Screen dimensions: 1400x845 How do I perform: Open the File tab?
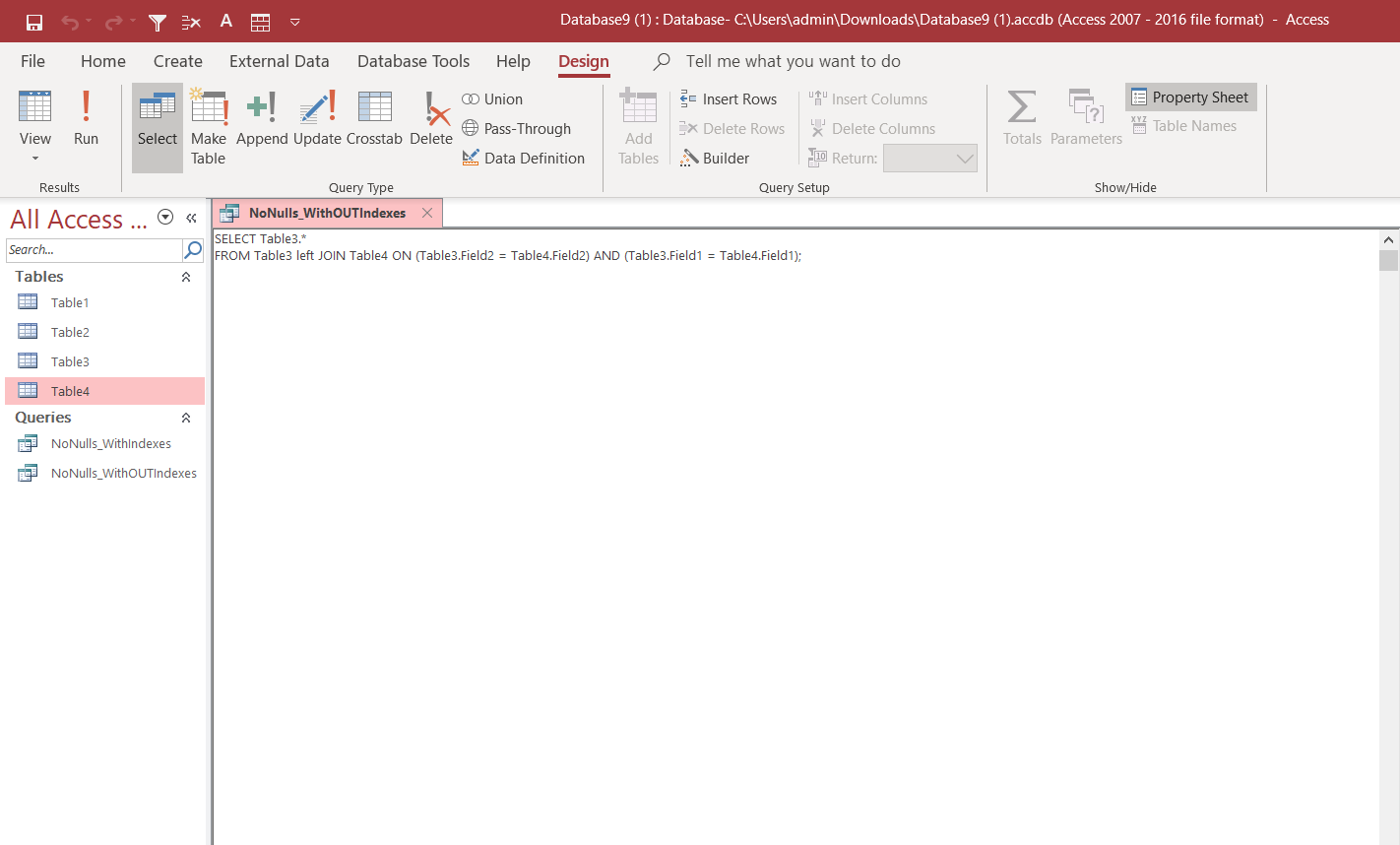(32, 61)
